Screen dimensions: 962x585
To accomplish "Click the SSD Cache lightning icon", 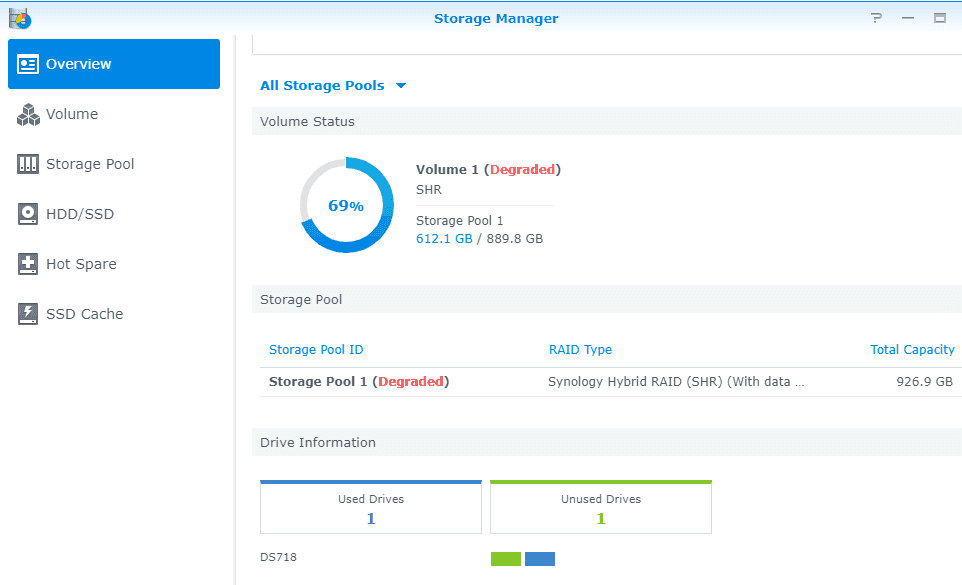I will click(28, 314).
